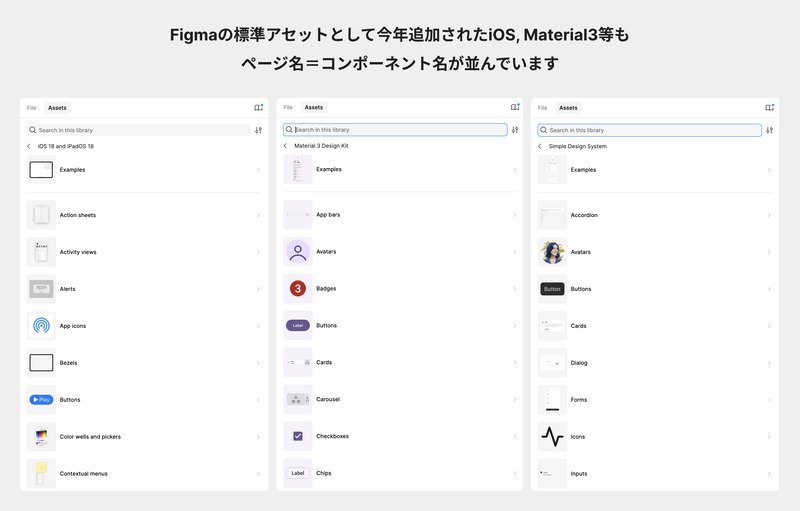
Task: Click Activity views thumbnail
Action: pos(41,252)
